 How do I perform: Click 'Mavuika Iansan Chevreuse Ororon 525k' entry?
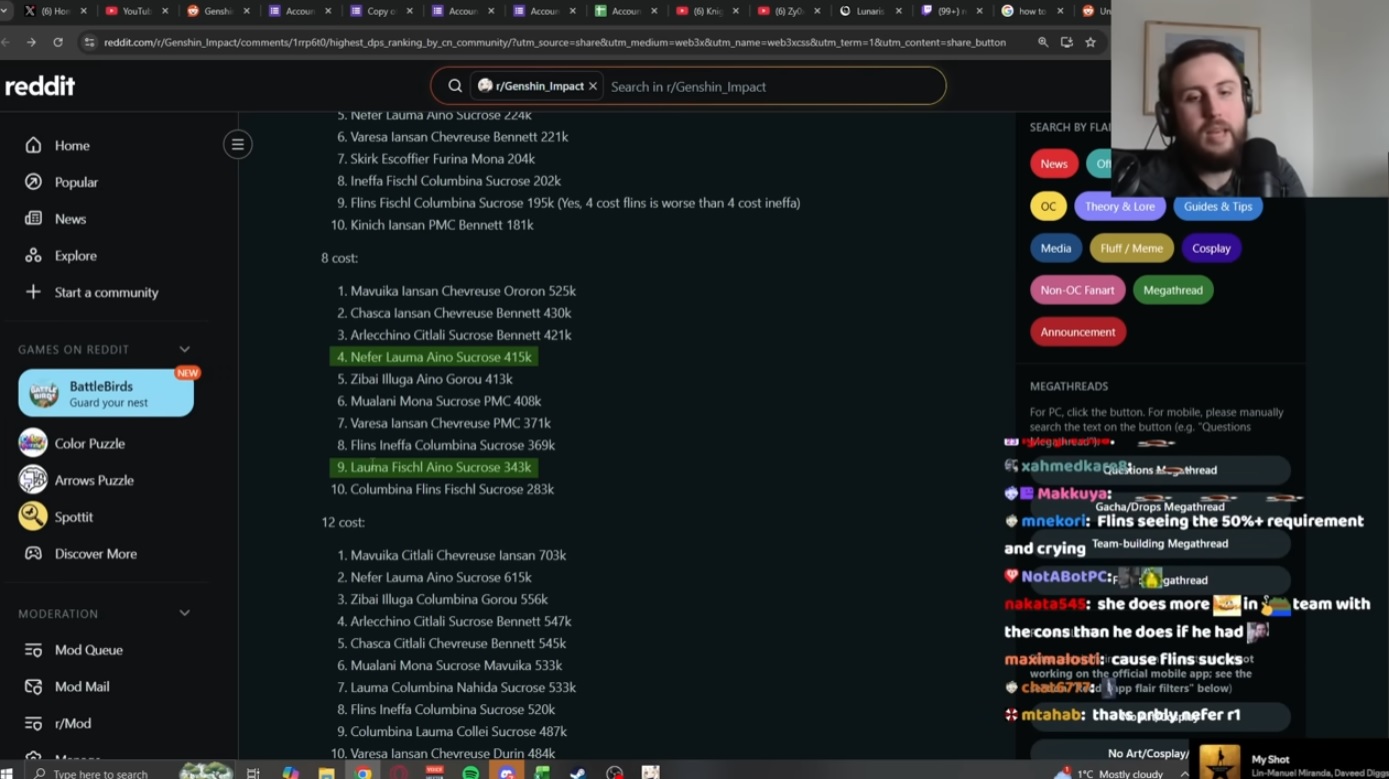(463, 291)
